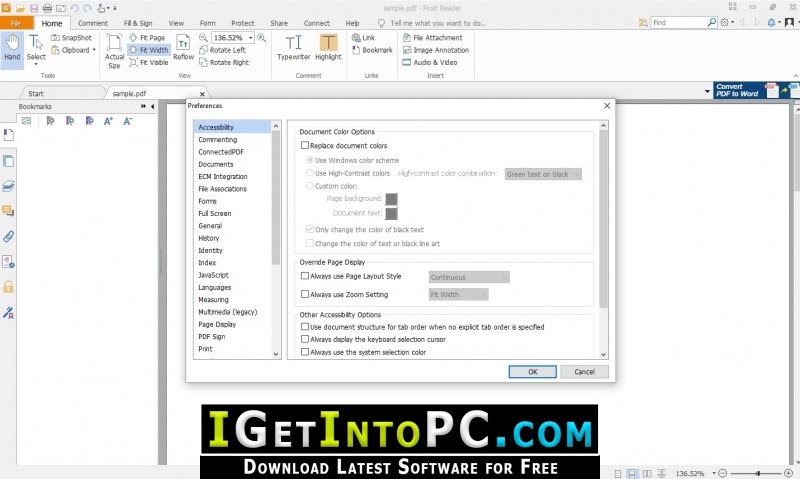The image size is (800, 479).
Task: Switch to the Fill & Sign tab
Action: (138, 23)
